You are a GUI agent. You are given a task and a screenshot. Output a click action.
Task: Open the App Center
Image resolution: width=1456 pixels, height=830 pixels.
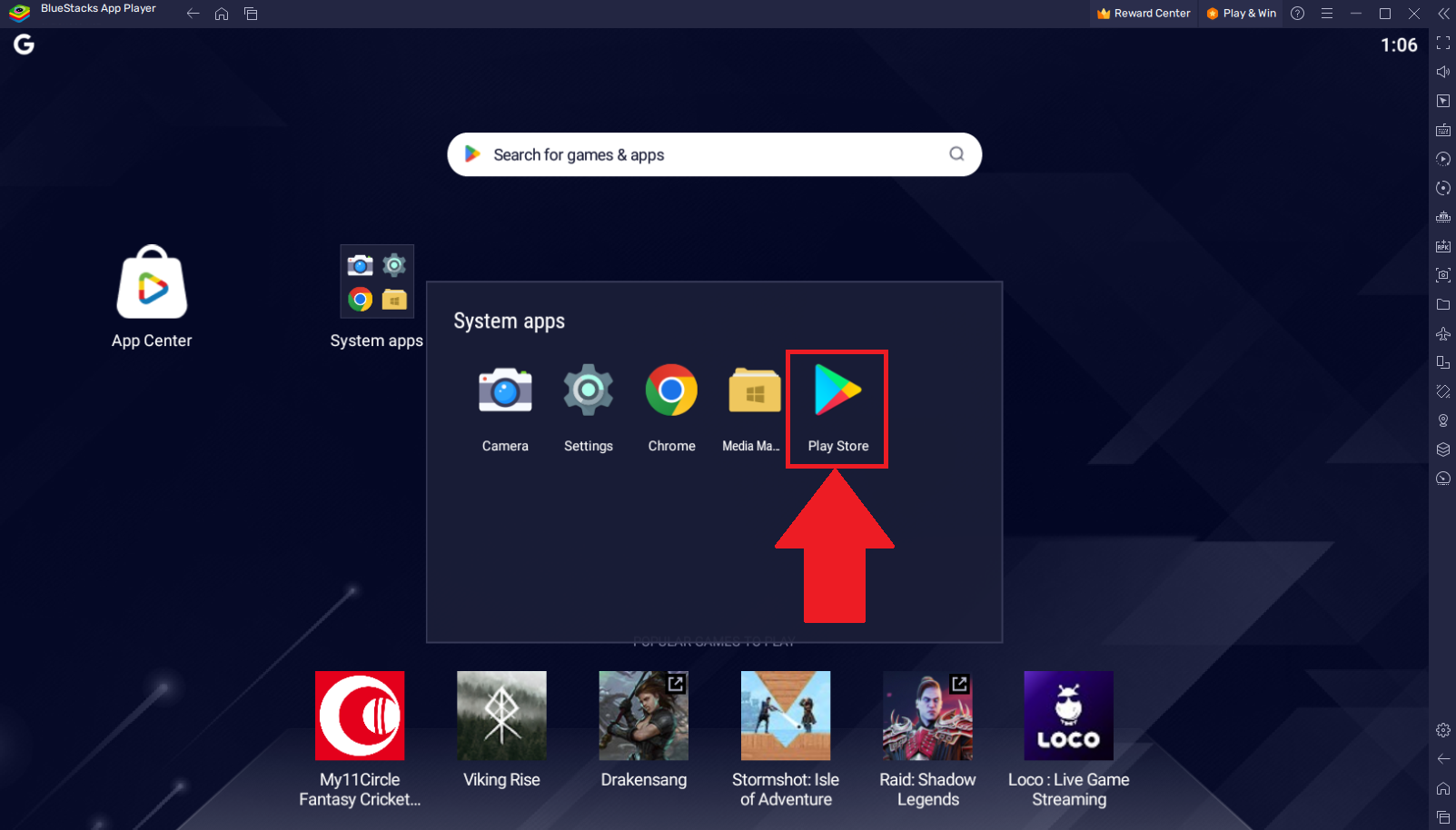tap(152, 297)
